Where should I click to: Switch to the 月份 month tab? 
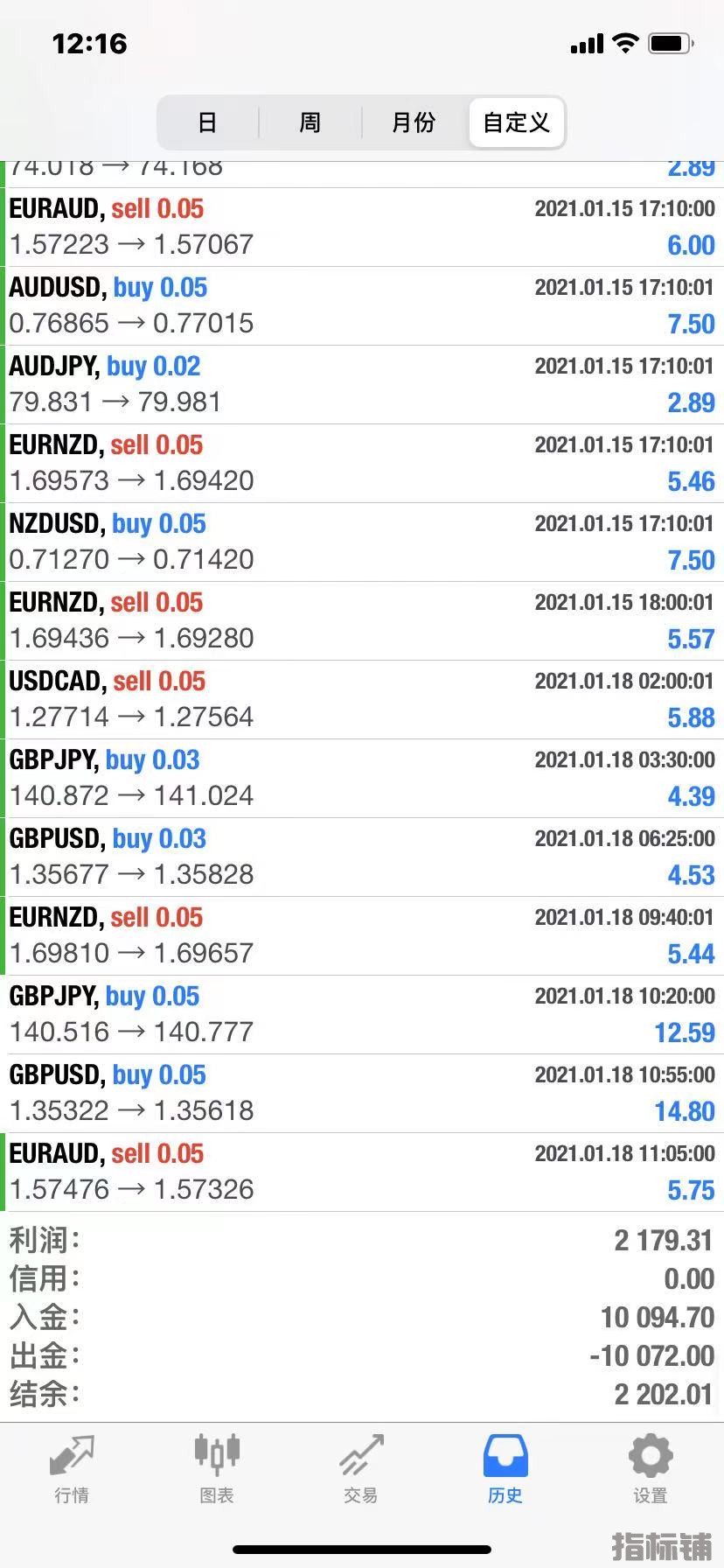[414, 122]
